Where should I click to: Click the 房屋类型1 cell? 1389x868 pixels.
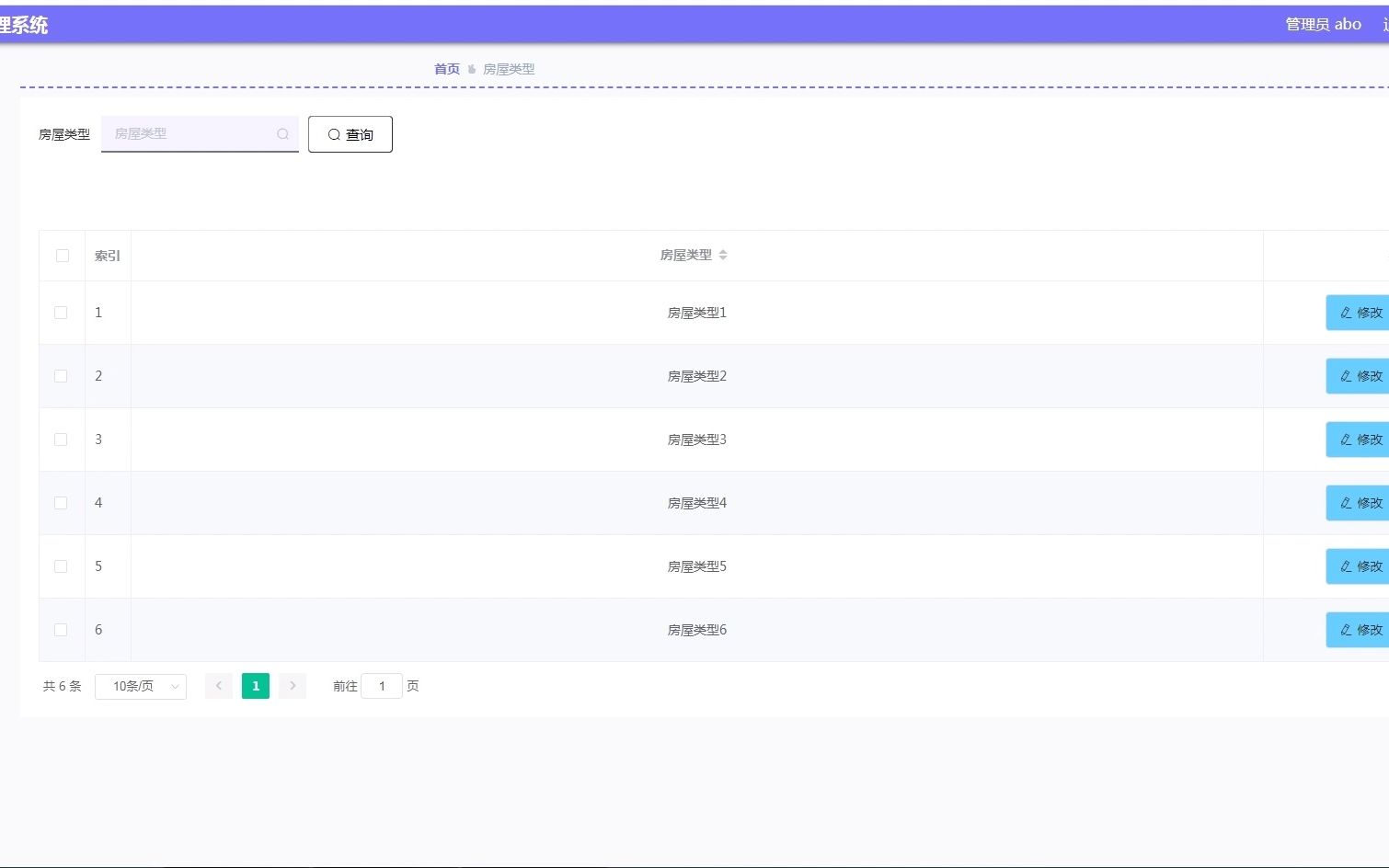[x=697, y=313]
